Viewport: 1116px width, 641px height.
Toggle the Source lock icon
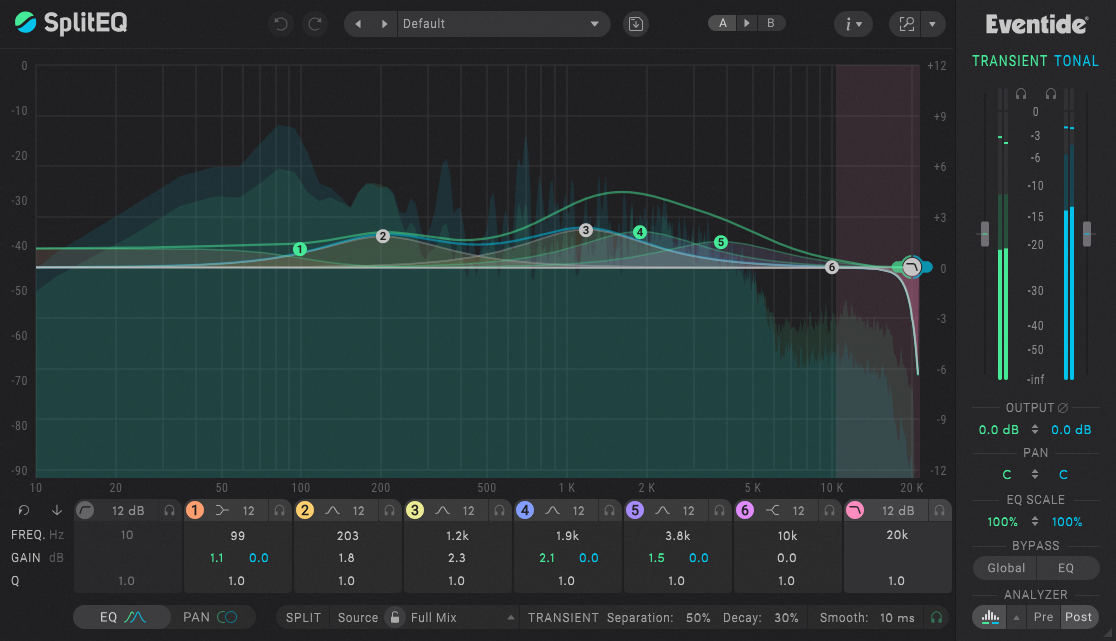(x=395, y=618)
